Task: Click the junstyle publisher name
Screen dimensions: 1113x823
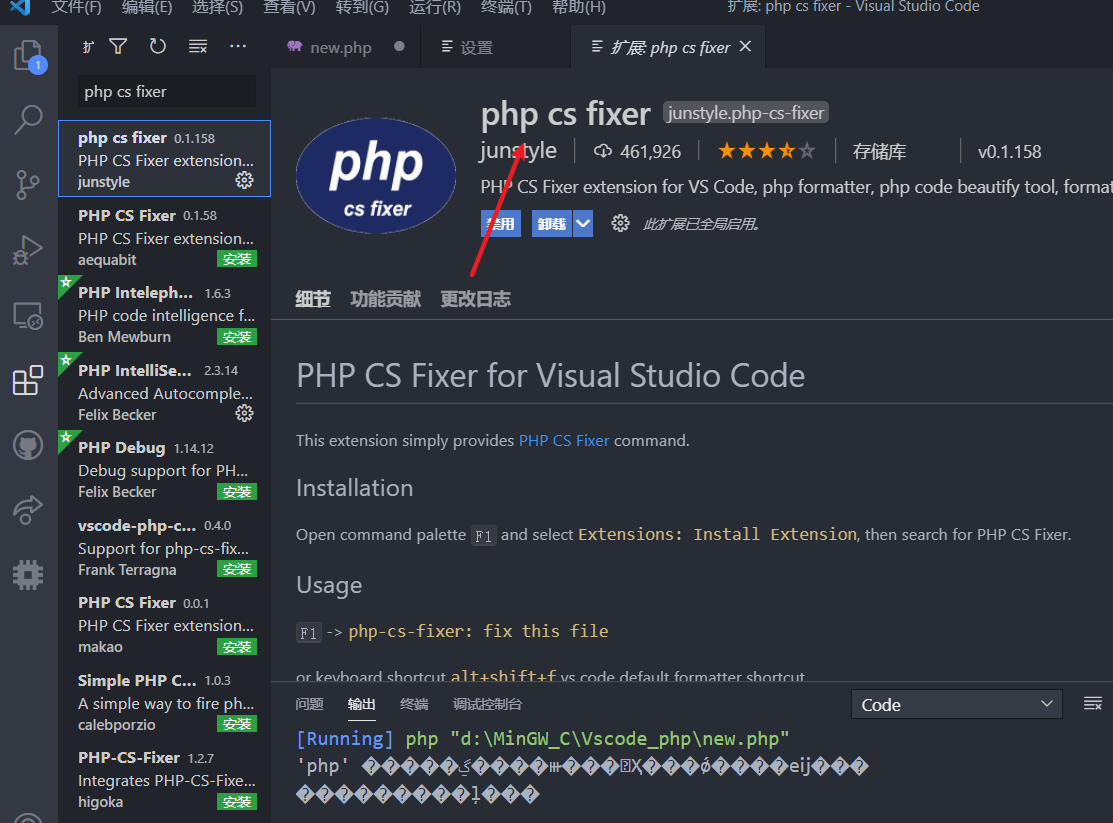Action: (518, 151)
